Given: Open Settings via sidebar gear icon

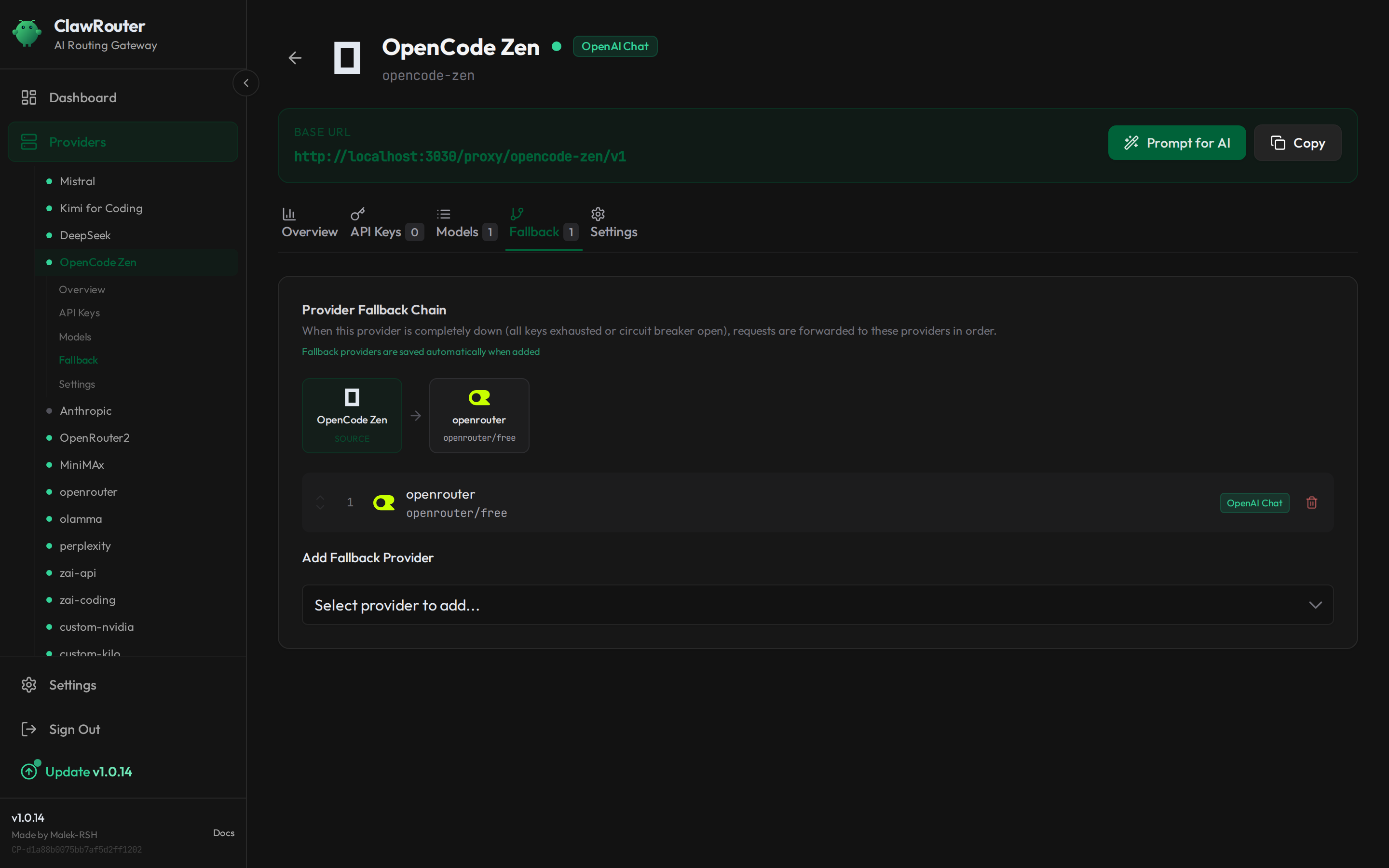Looking at the screenshot, I should [29, 685].
